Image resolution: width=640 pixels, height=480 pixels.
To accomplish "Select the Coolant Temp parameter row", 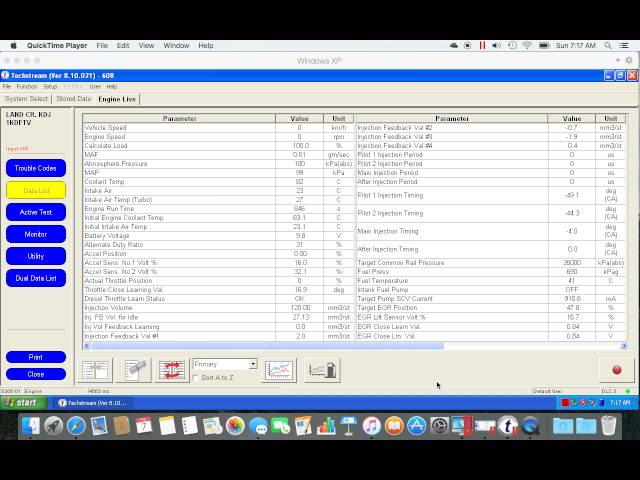I will 218,182.
